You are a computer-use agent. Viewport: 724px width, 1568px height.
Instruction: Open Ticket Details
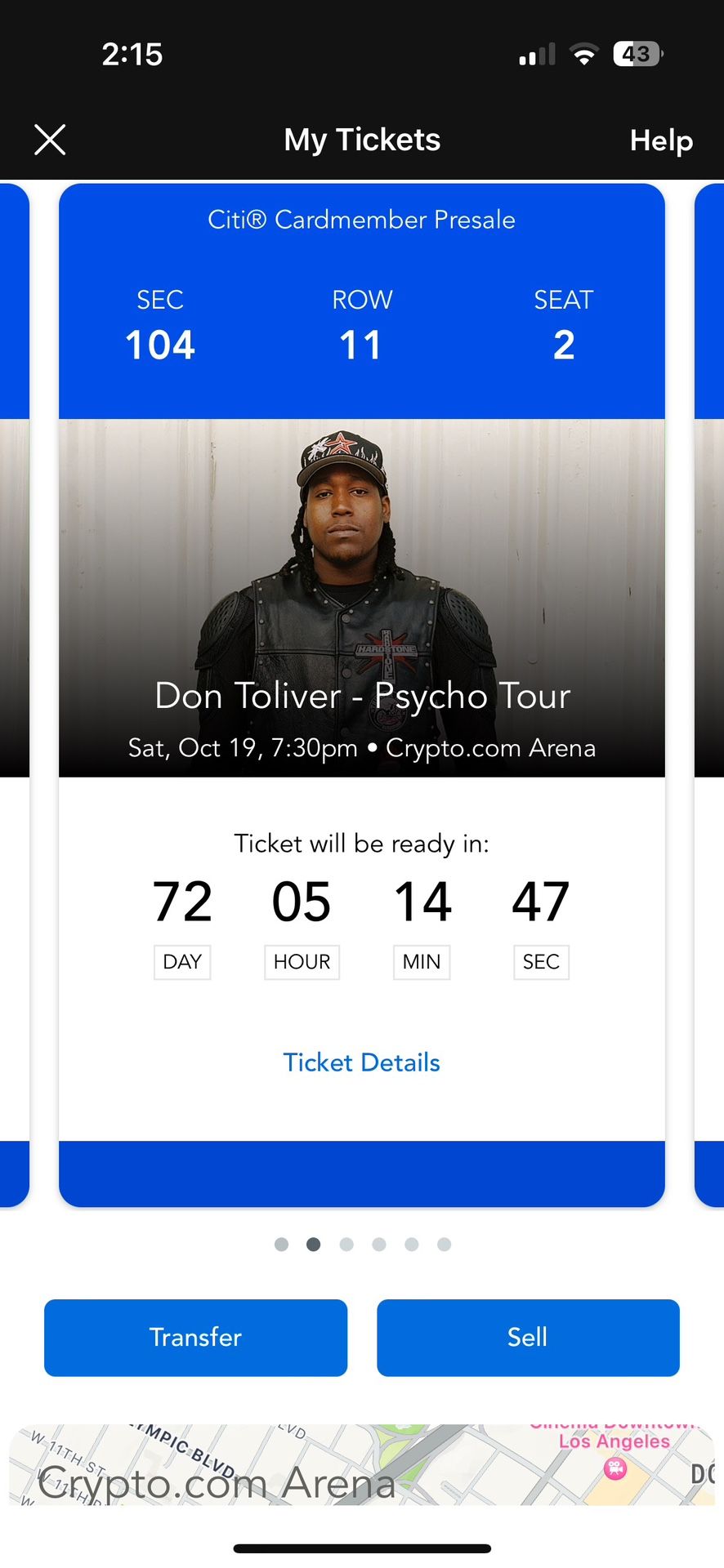pos(361,1062)
